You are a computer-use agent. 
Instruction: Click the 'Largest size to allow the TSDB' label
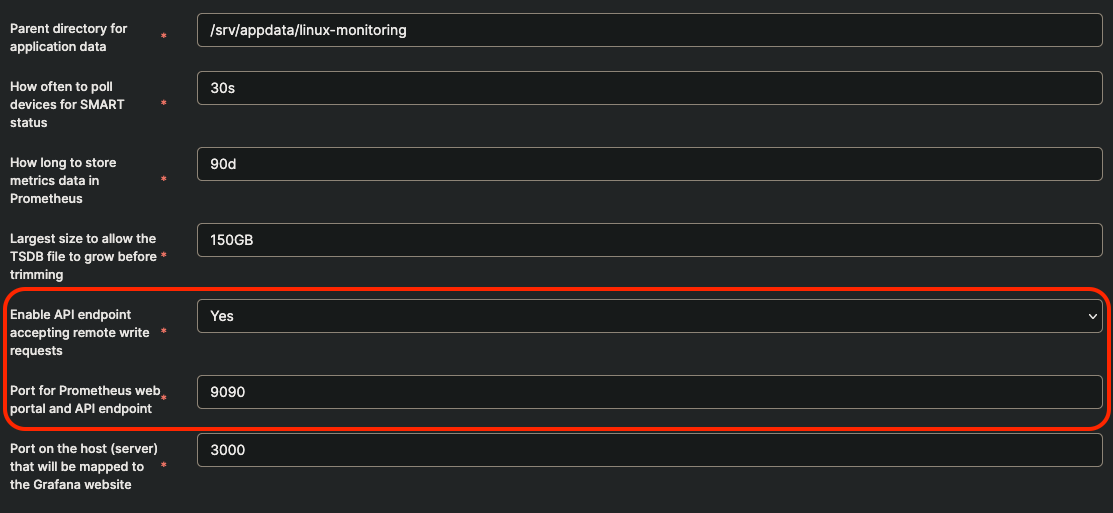click(83, 256)
